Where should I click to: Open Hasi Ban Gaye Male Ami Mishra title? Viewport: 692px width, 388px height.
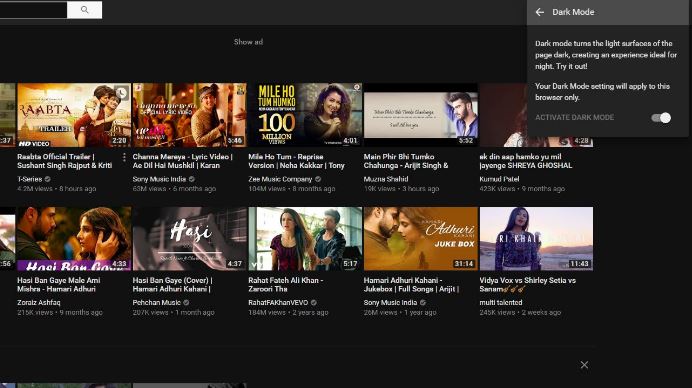[59, 285]
